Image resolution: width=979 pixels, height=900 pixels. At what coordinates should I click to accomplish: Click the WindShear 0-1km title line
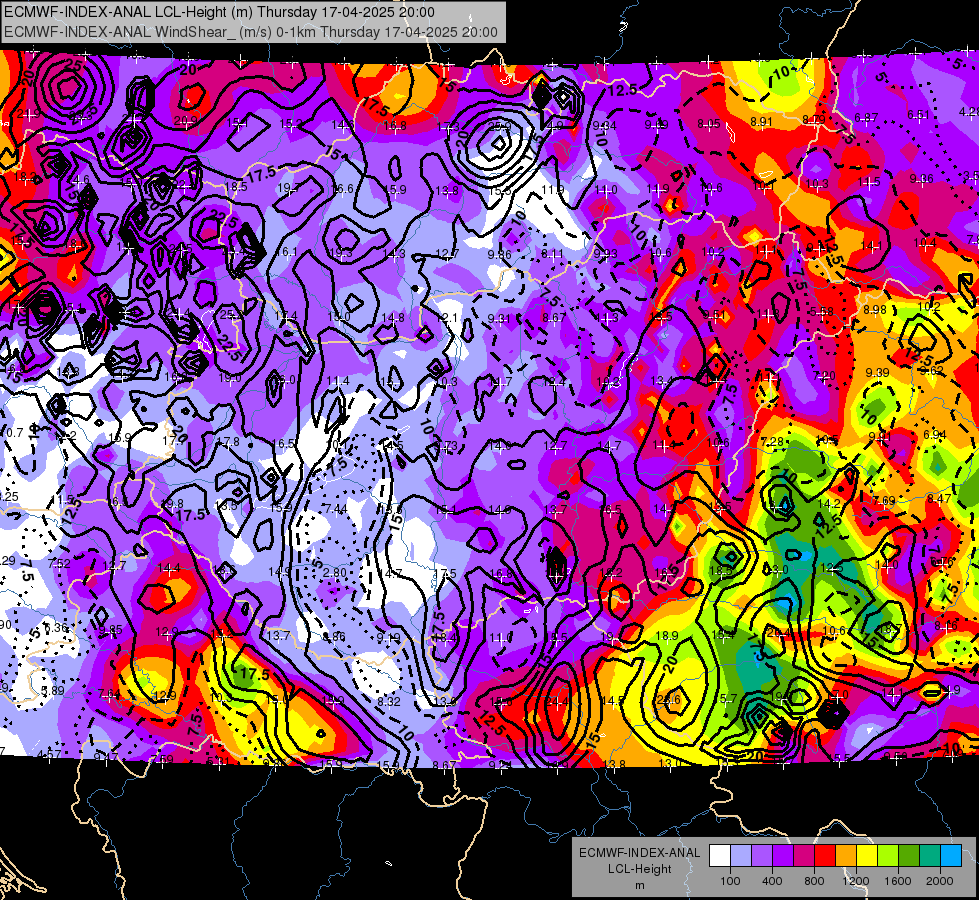tap(250, 32)
